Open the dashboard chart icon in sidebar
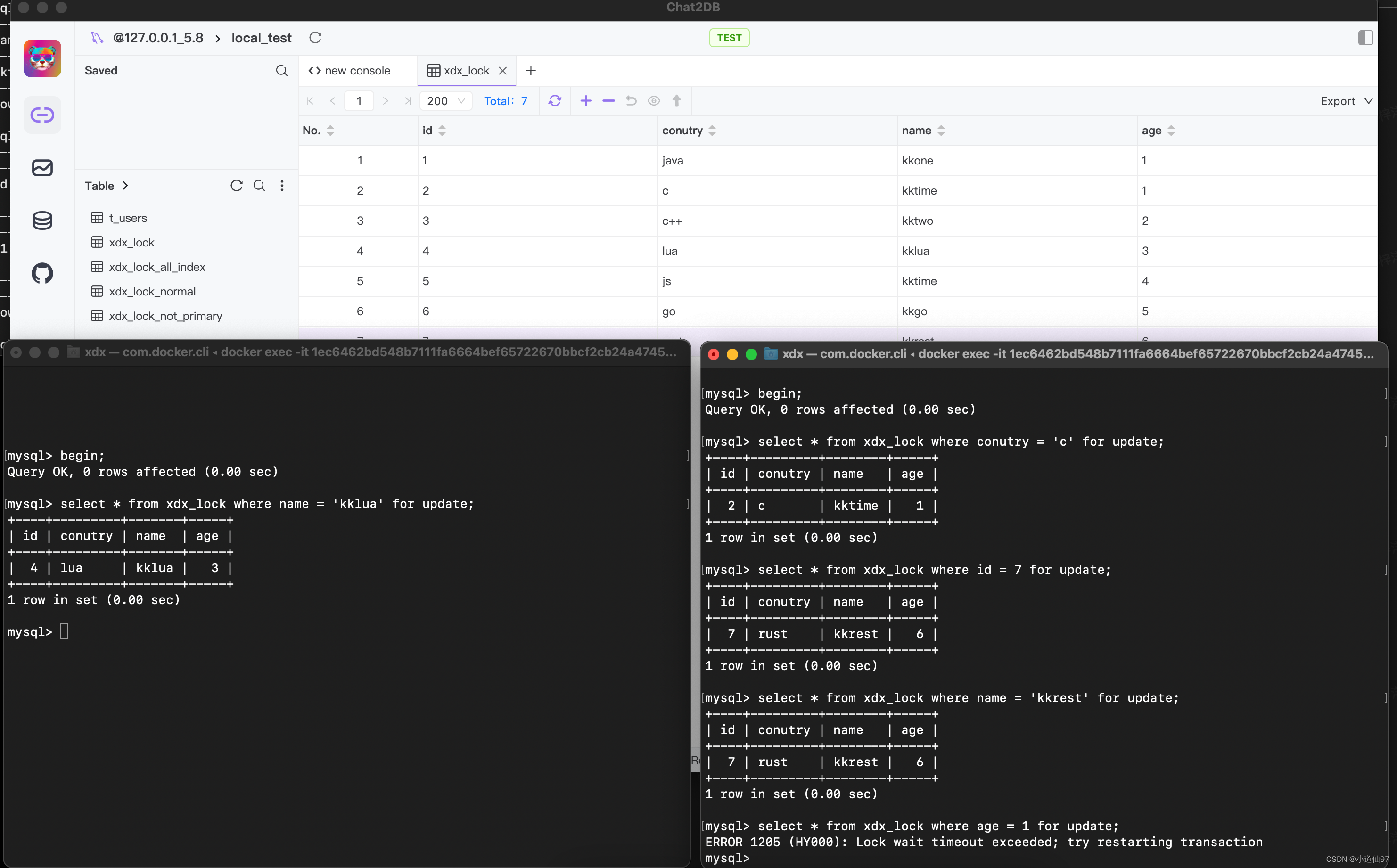 pos(42,168)
